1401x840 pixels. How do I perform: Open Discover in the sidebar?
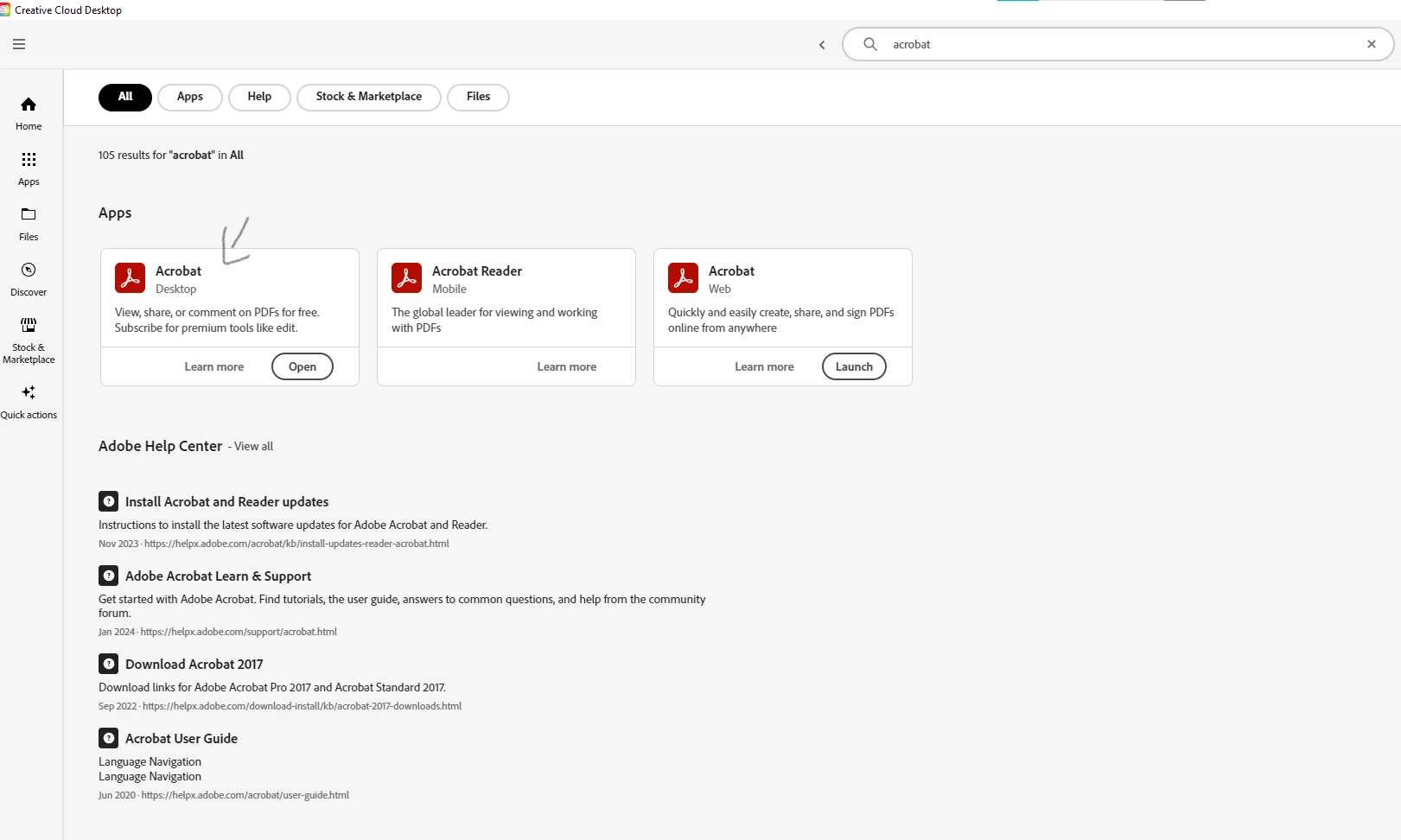29,279
